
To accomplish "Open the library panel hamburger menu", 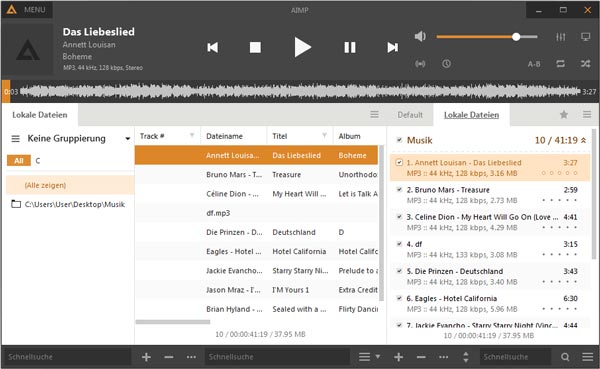I will point(374,114).
